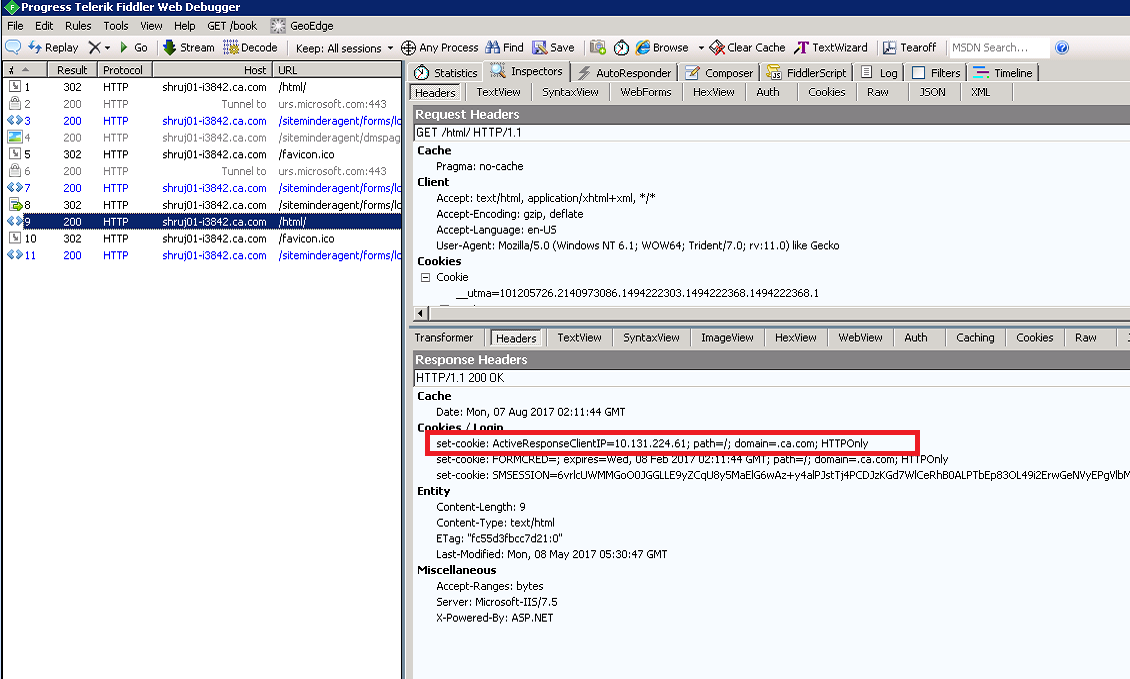This screenshot has height=679, width=1130.
Task: Click the Go resume button
Action: 133,48
